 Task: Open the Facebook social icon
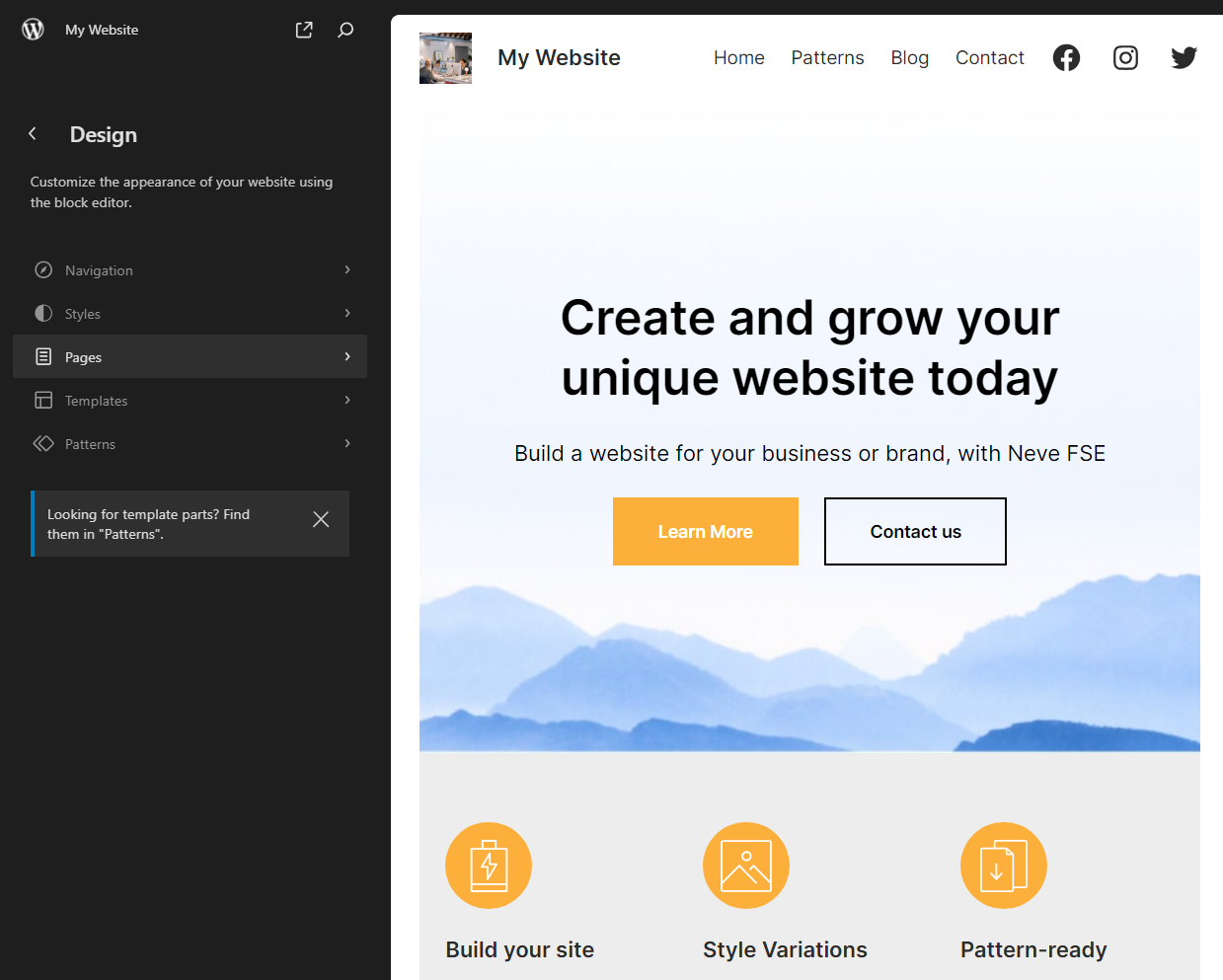pyautogui.click(x=1066, y=57)
